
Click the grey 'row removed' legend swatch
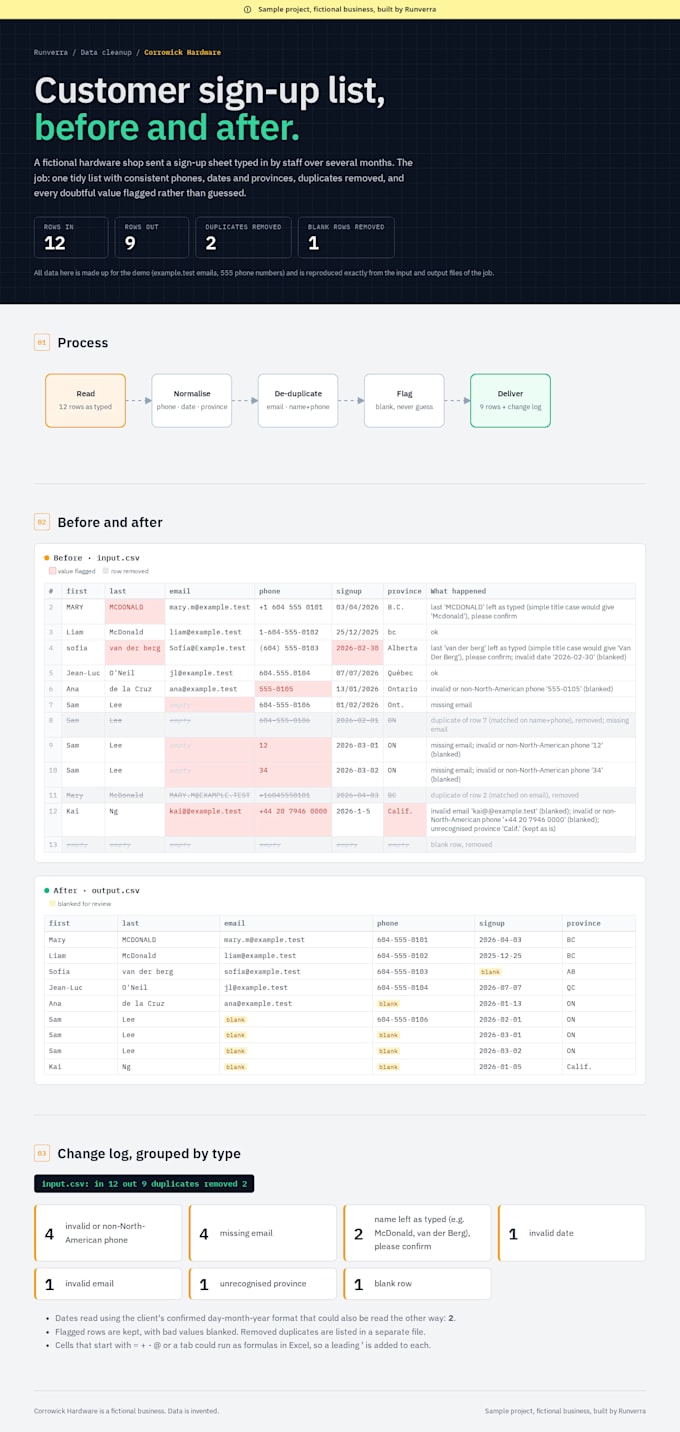pyautogui.click(x=106, y=571)
